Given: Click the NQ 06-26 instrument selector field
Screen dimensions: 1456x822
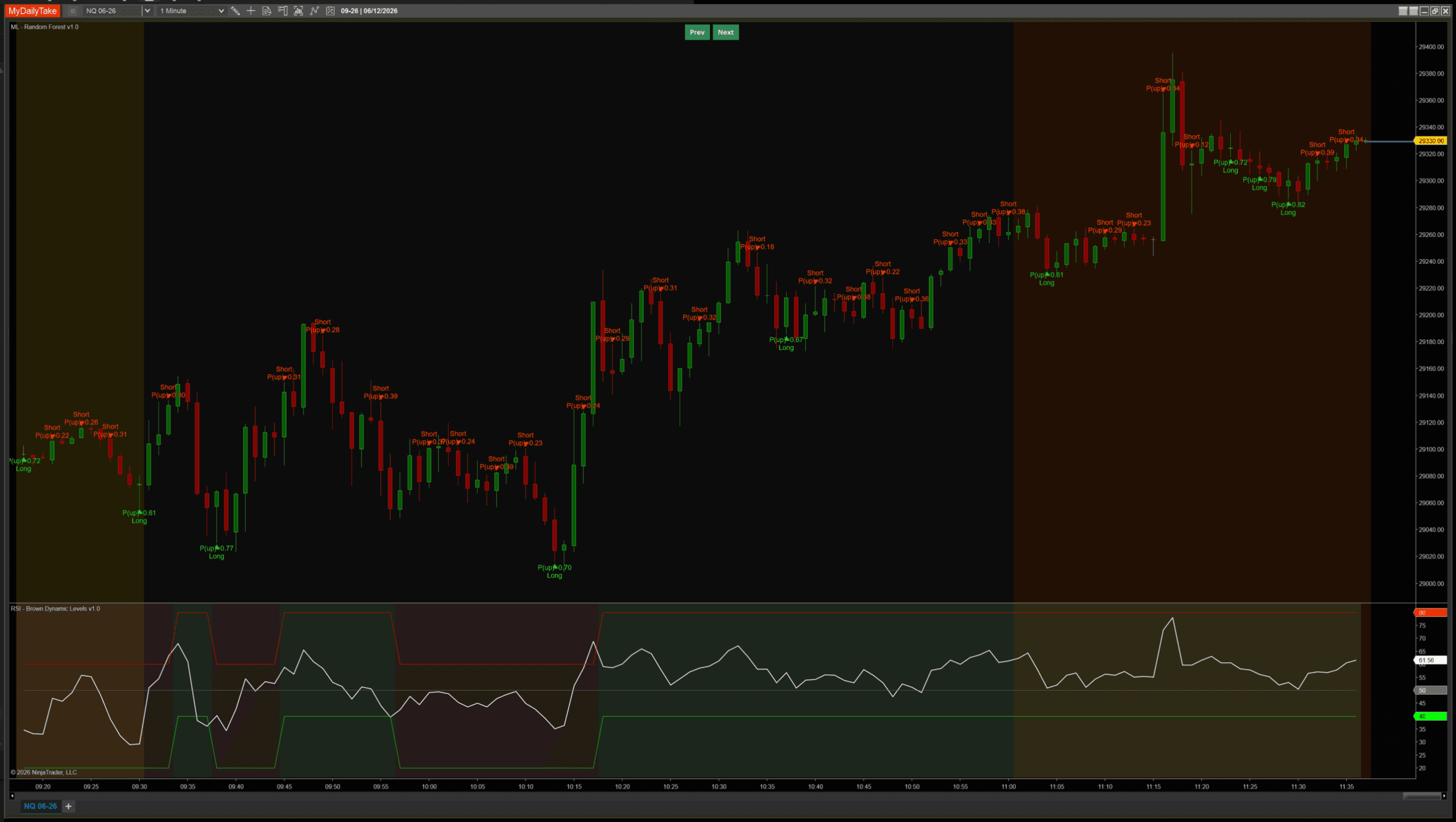Looking at the screenshot, I should pos(112,11).
